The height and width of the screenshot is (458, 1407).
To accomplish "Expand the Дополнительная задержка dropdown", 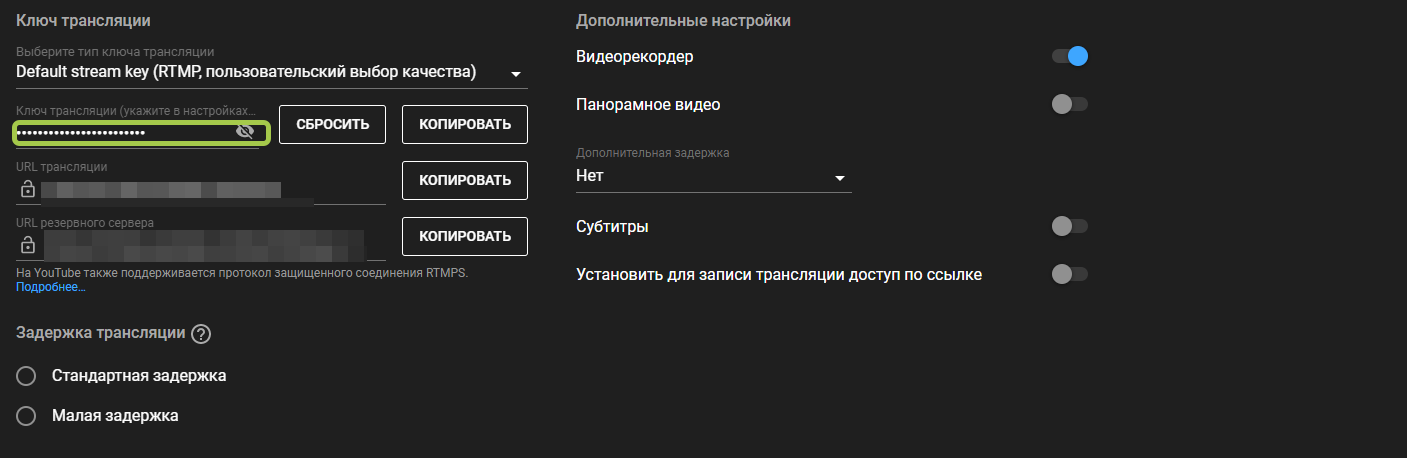I will pos(713,177).
